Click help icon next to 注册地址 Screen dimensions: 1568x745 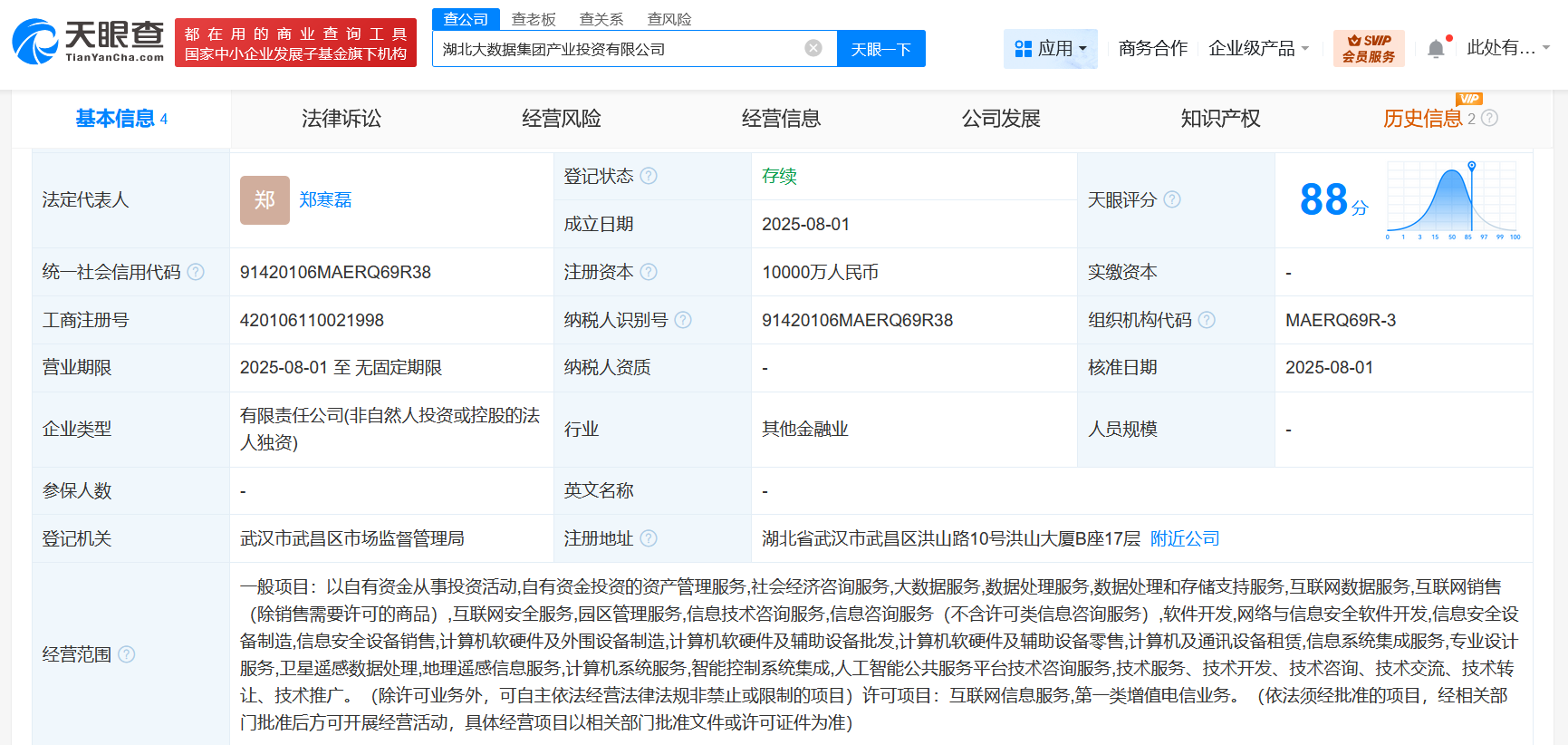coord(649,538)
